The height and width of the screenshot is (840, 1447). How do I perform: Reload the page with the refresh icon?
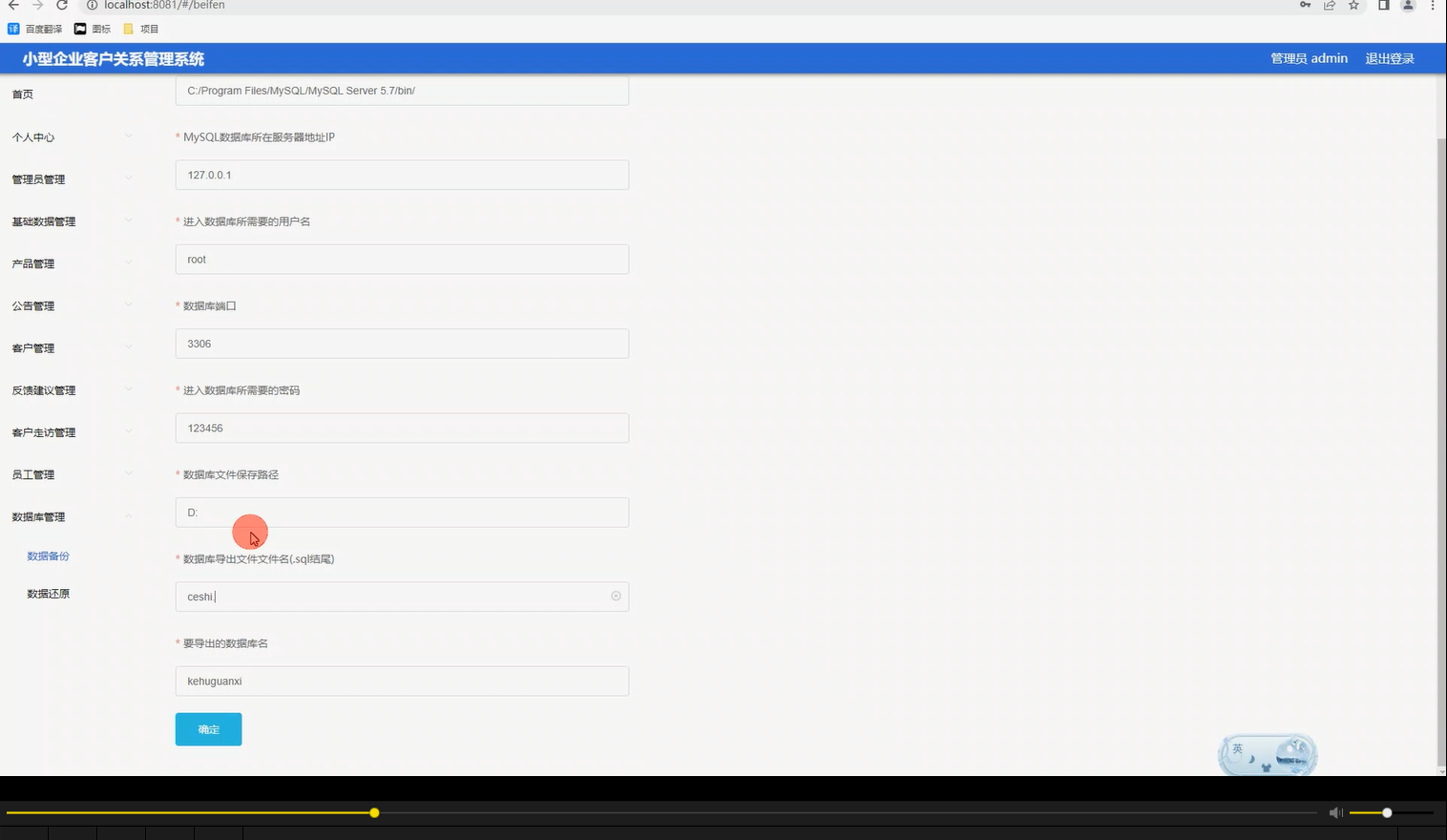pos(62,5)
